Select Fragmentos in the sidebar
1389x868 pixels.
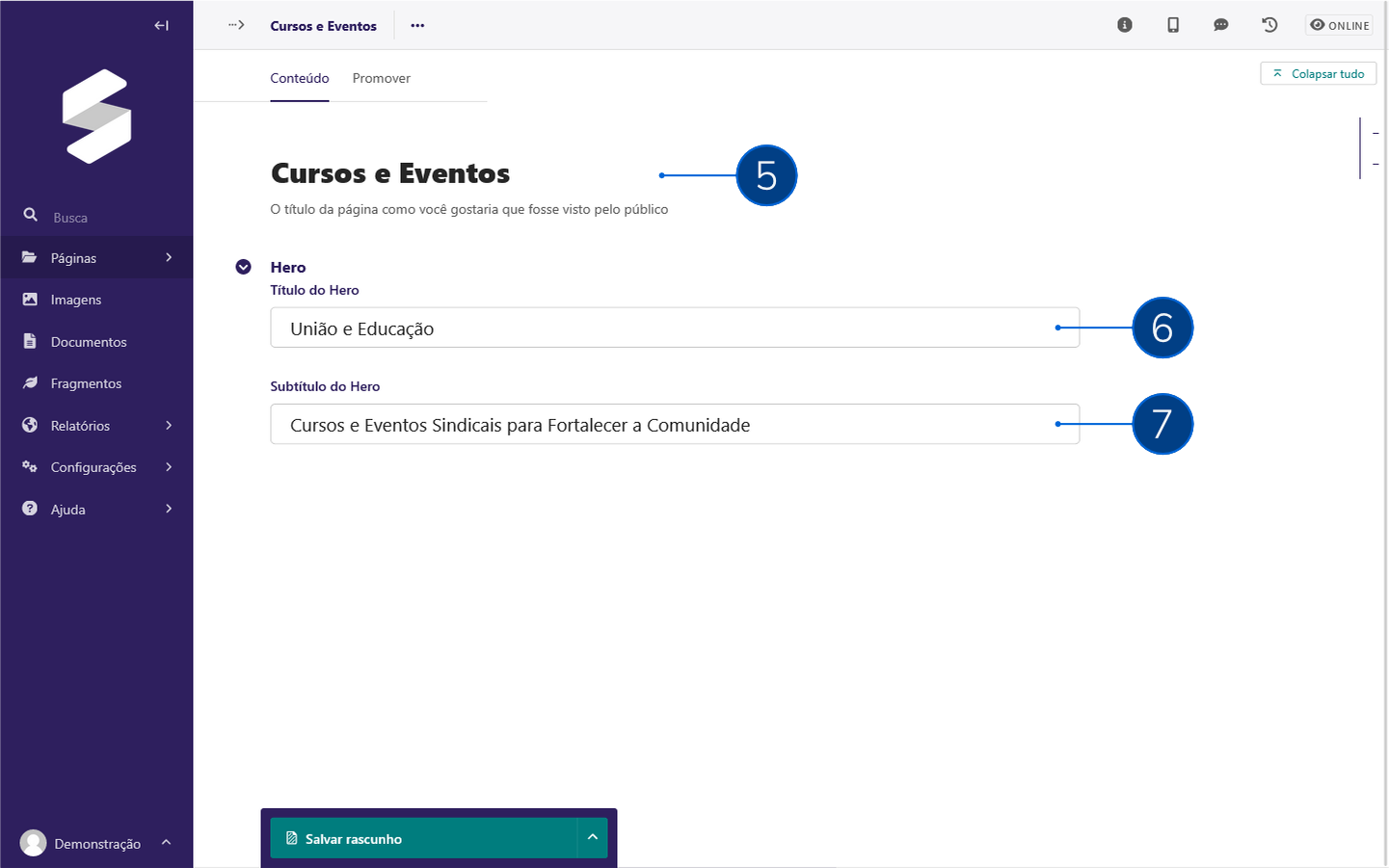tap(85, 382)
